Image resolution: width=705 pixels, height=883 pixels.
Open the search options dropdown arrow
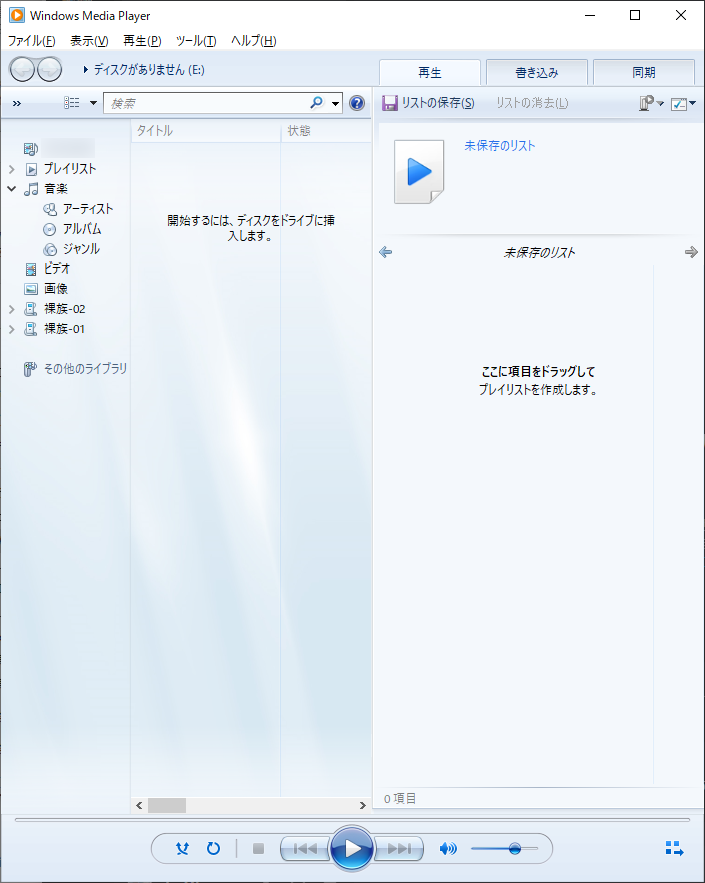coord(336,104)
